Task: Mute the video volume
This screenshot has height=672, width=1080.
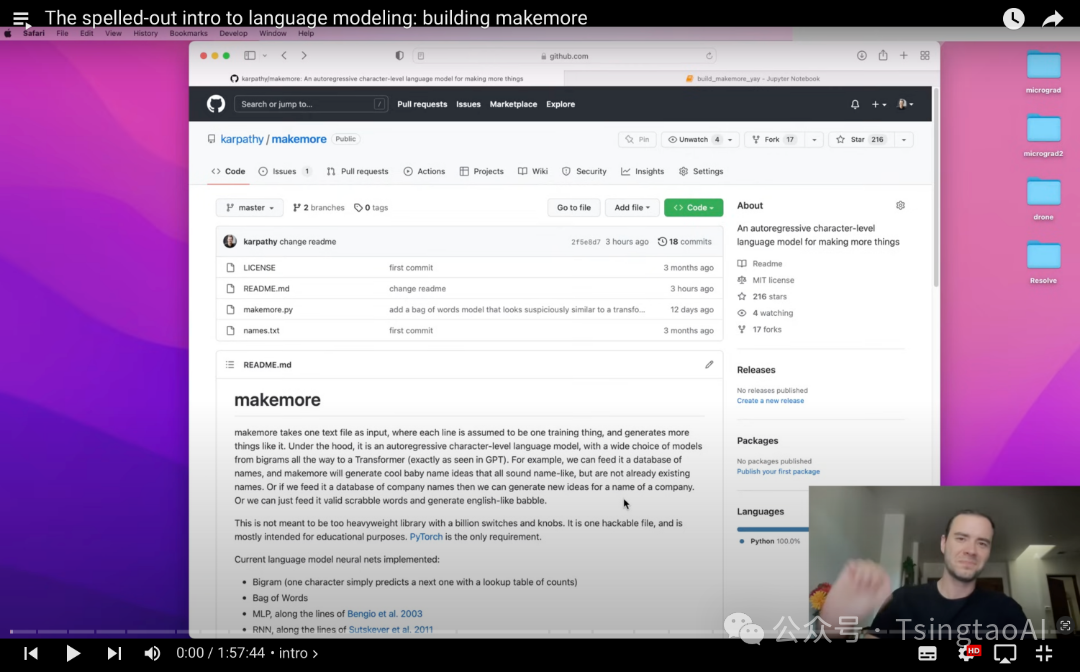Action: tap(152, 653)
